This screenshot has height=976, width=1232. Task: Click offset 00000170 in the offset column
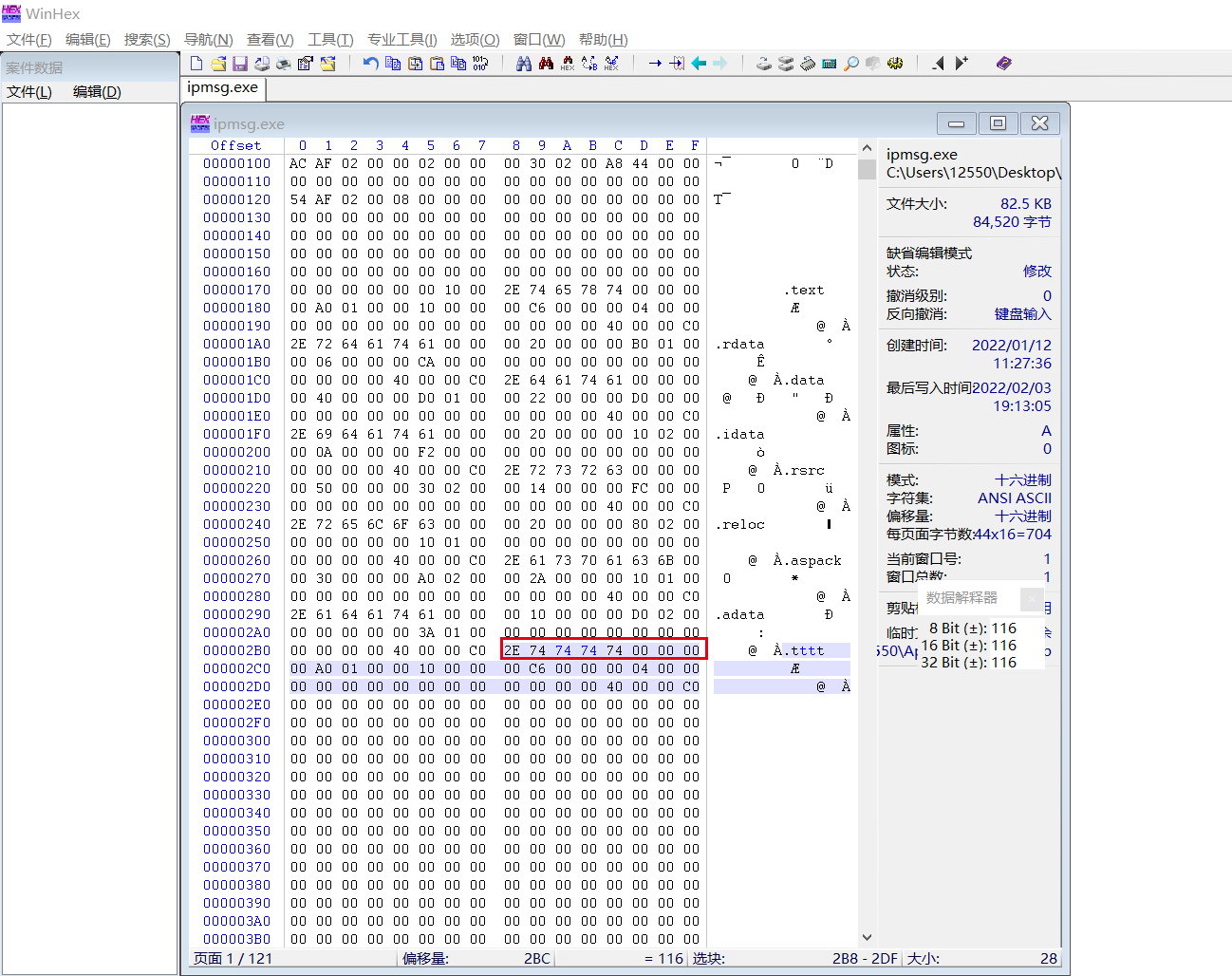point(236,290)
